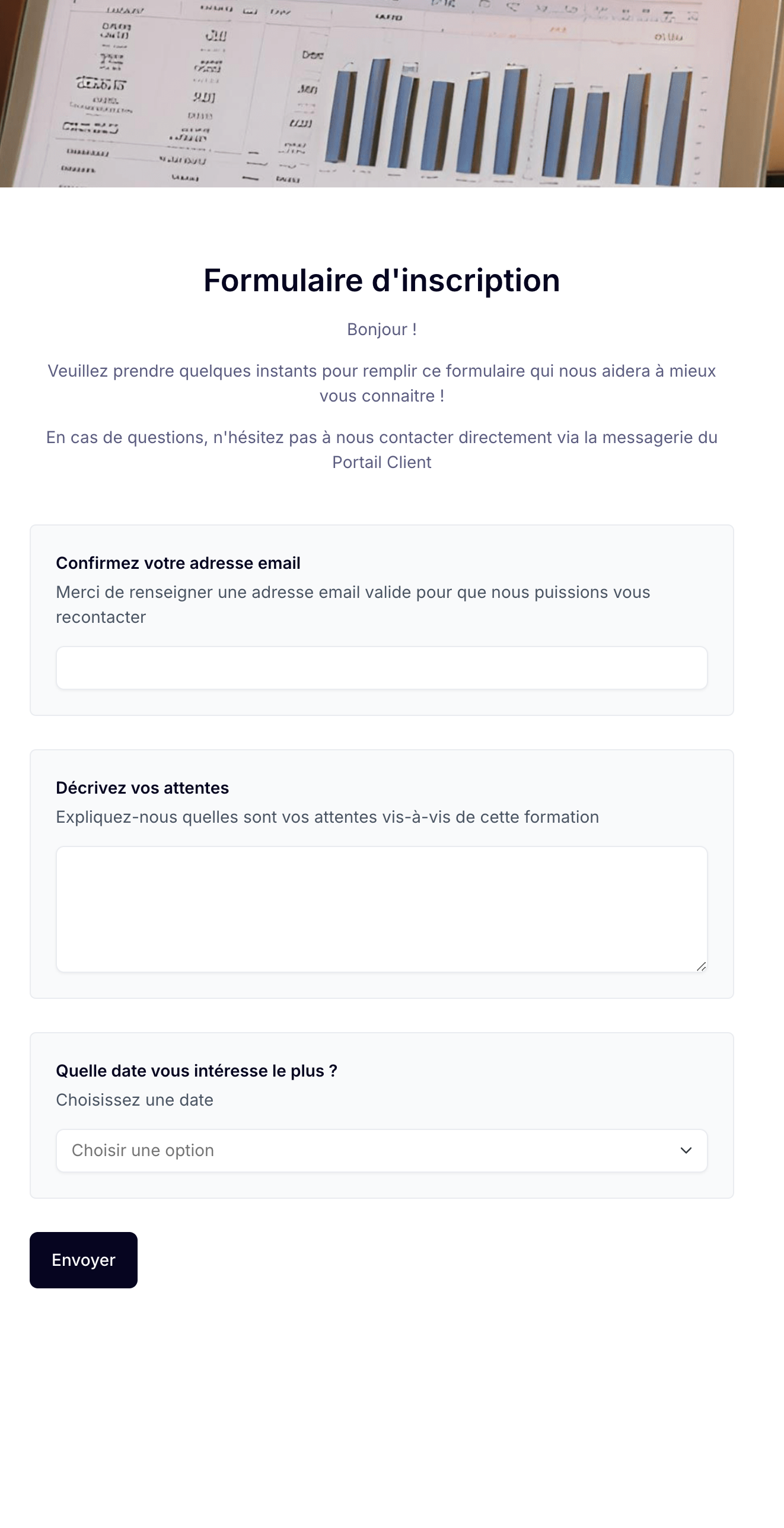Click the email address input field
This screenshot has height=1528, width=784.
[x=382, y=668]
